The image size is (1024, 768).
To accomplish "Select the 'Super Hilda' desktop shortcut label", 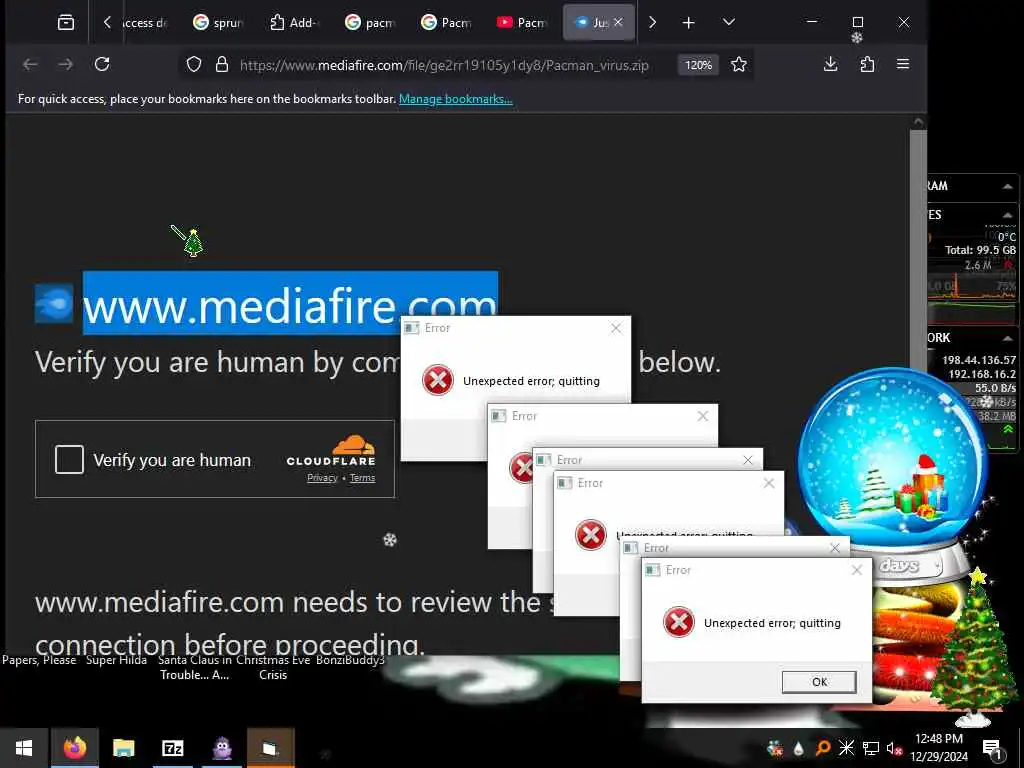I will (x=116, y=660).
